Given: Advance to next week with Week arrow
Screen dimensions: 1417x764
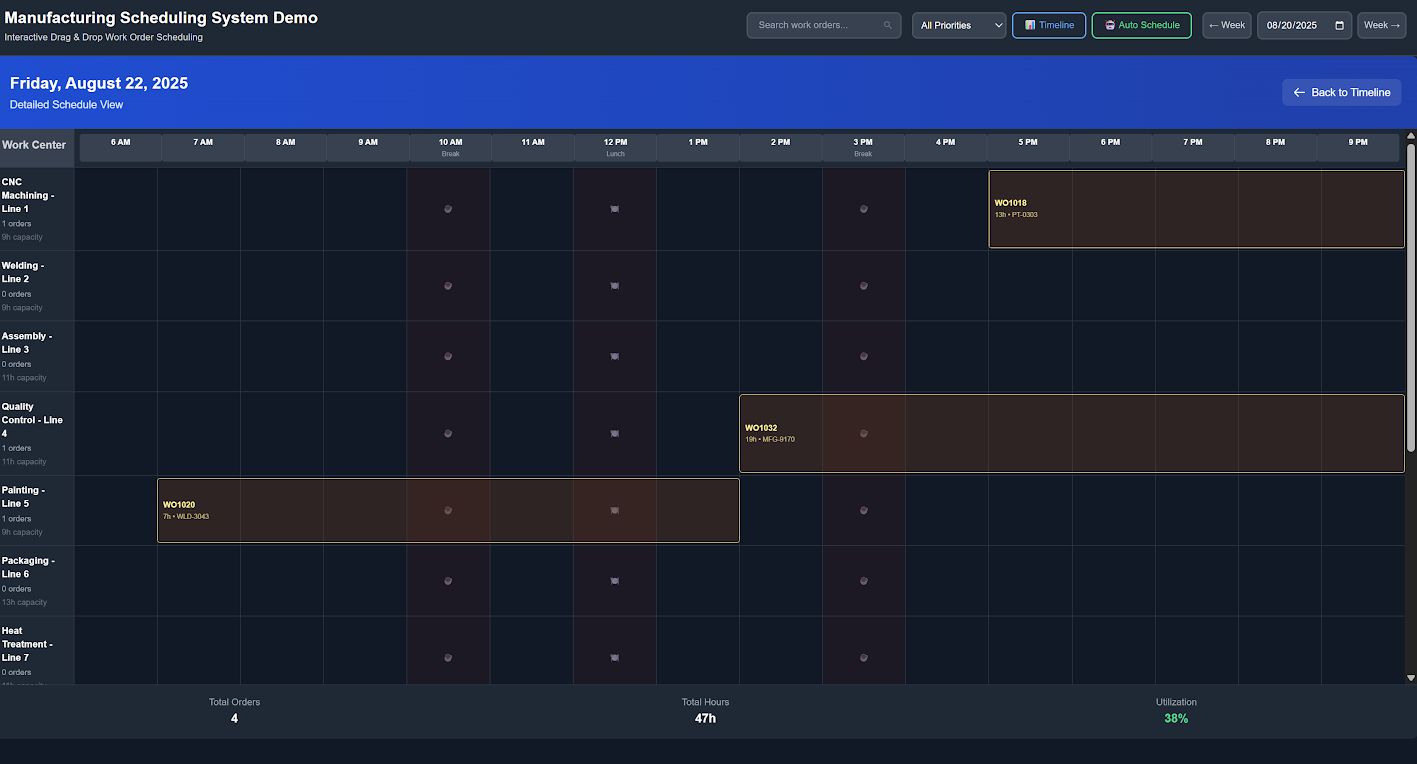Looking at the screenshot, I should point(1381,24).
